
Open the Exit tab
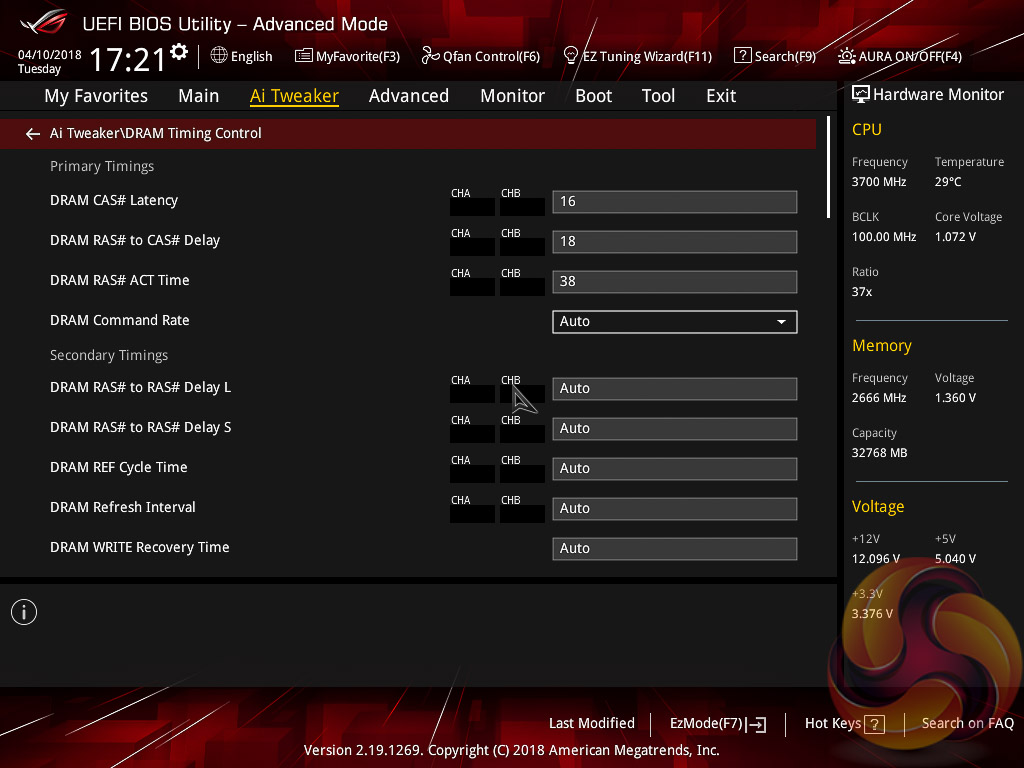721,96
